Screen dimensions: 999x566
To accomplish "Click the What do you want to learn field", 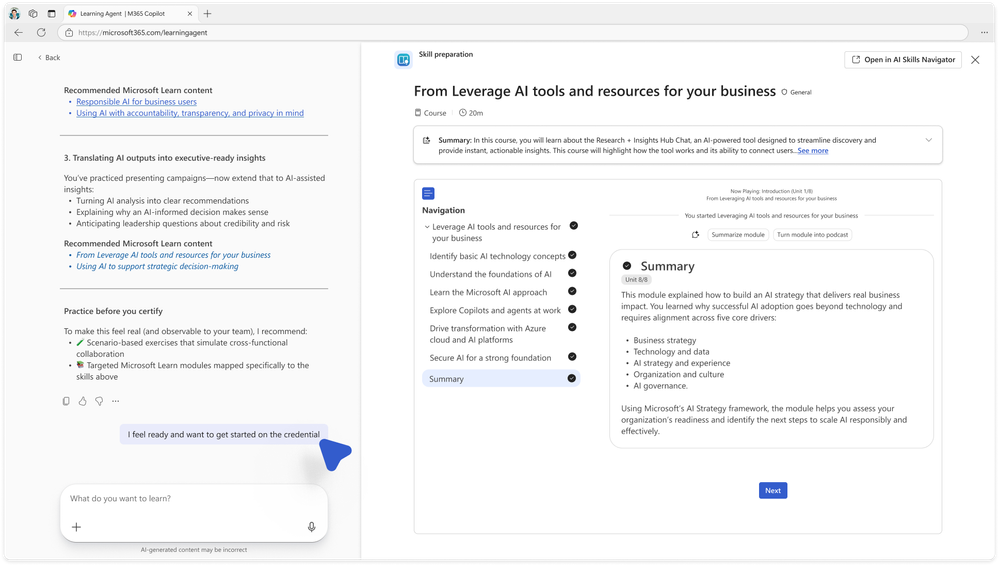I will (x=194, y=498).
